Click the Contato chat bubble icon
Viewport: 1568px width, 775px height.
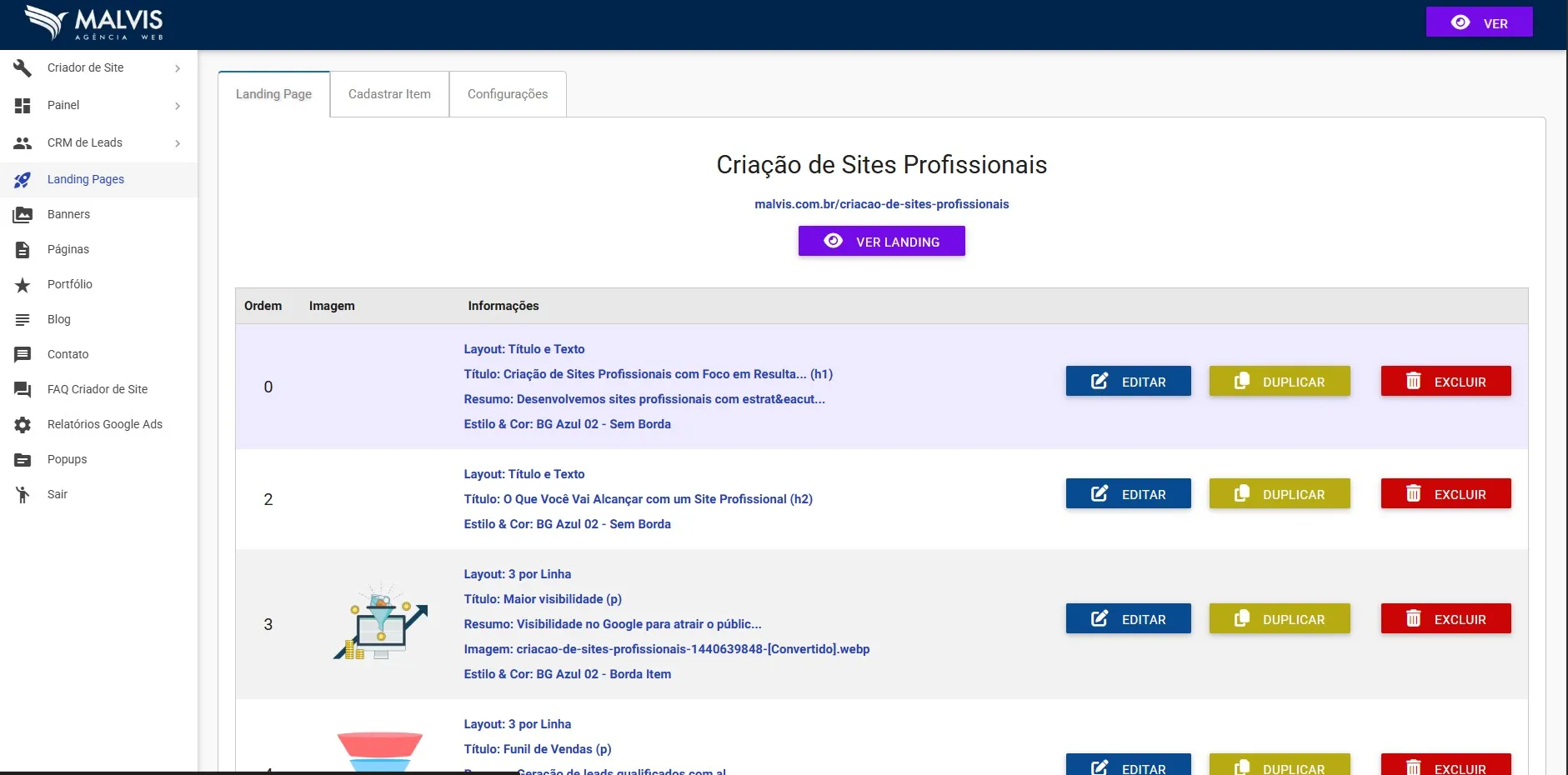[x=23, y=354]
